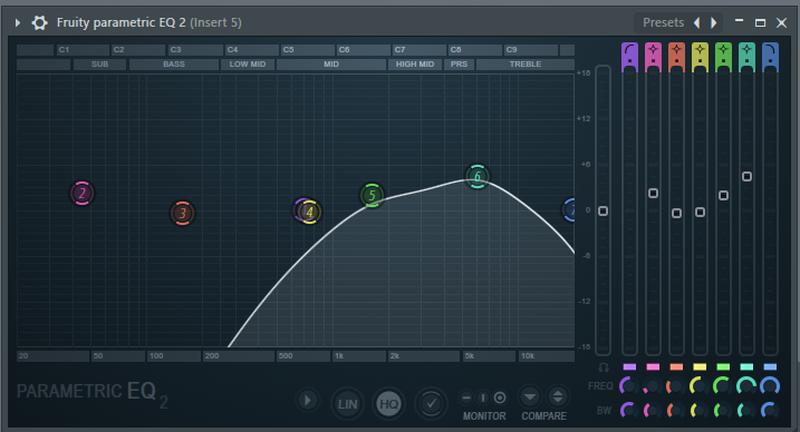Set MONITOR to the circle option
The width and height of the screenshot is (800, 432).
click(500, 397)
